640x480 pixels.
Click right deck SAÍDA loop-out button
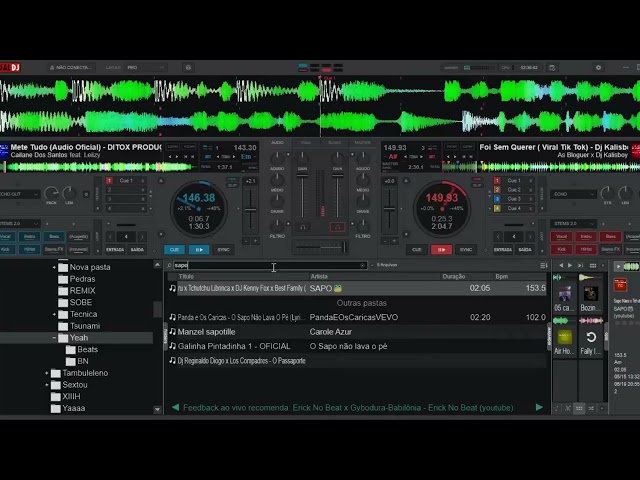(525, 249)
